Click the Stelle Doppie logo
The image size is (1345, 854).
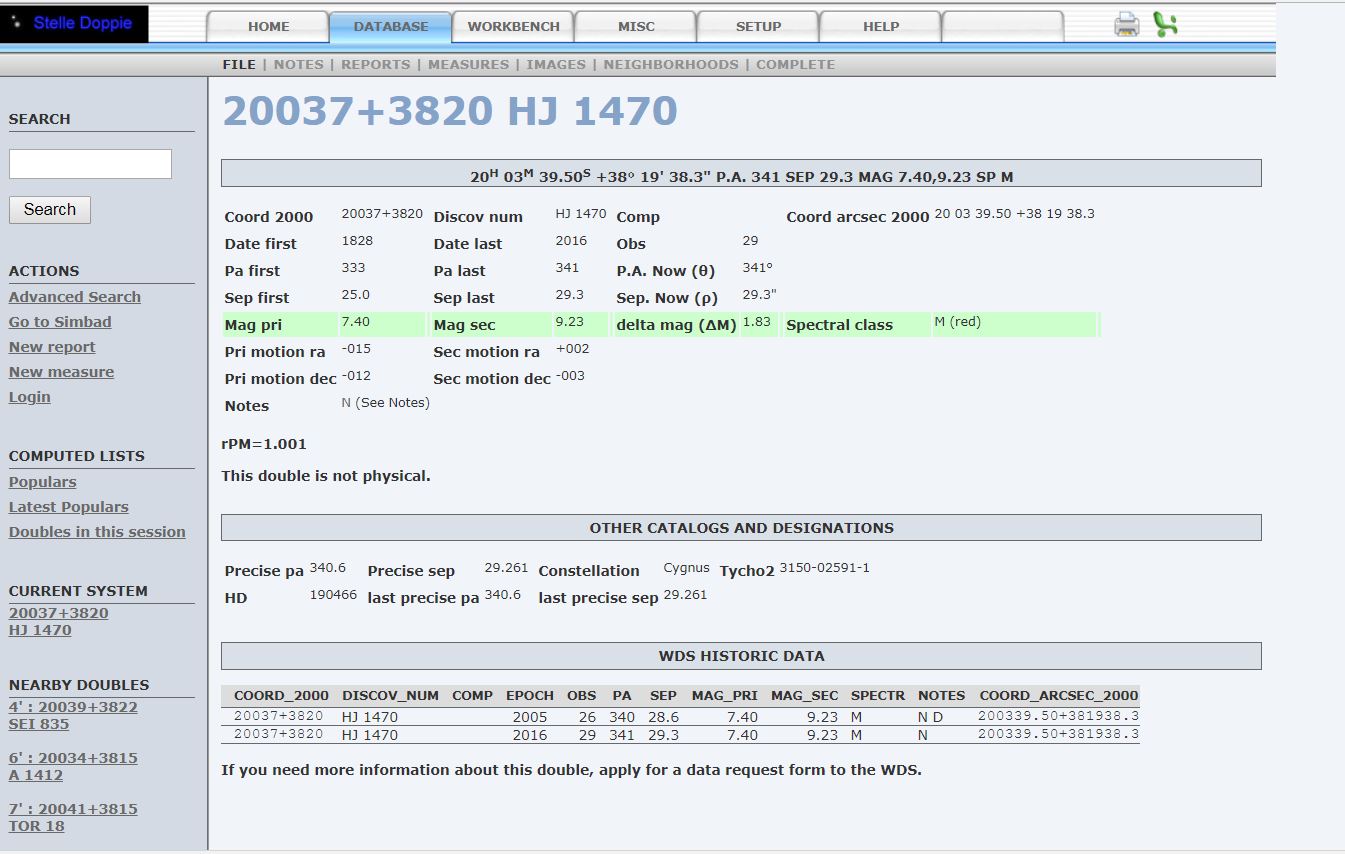(x=75, y=23)
